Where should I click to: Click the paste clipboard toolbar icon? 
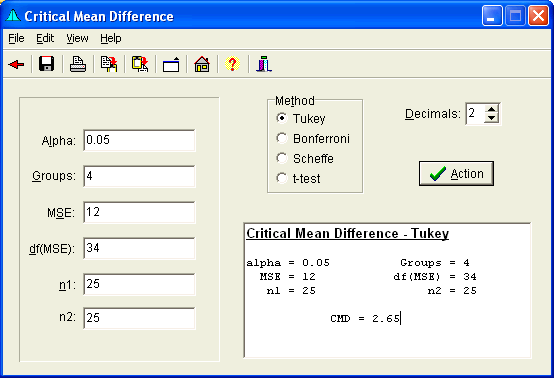pos(140,64)
